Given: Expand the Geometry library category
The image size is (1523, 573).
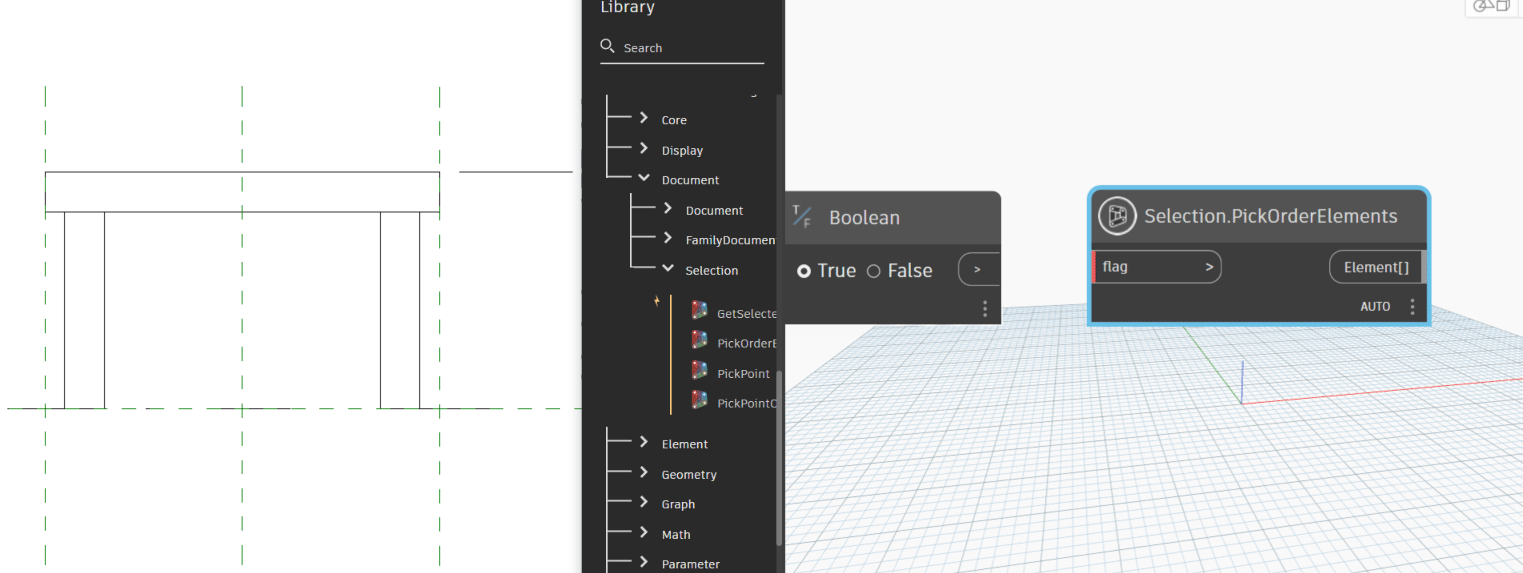Looking at the screenshot, I should [x=644, y=473].
